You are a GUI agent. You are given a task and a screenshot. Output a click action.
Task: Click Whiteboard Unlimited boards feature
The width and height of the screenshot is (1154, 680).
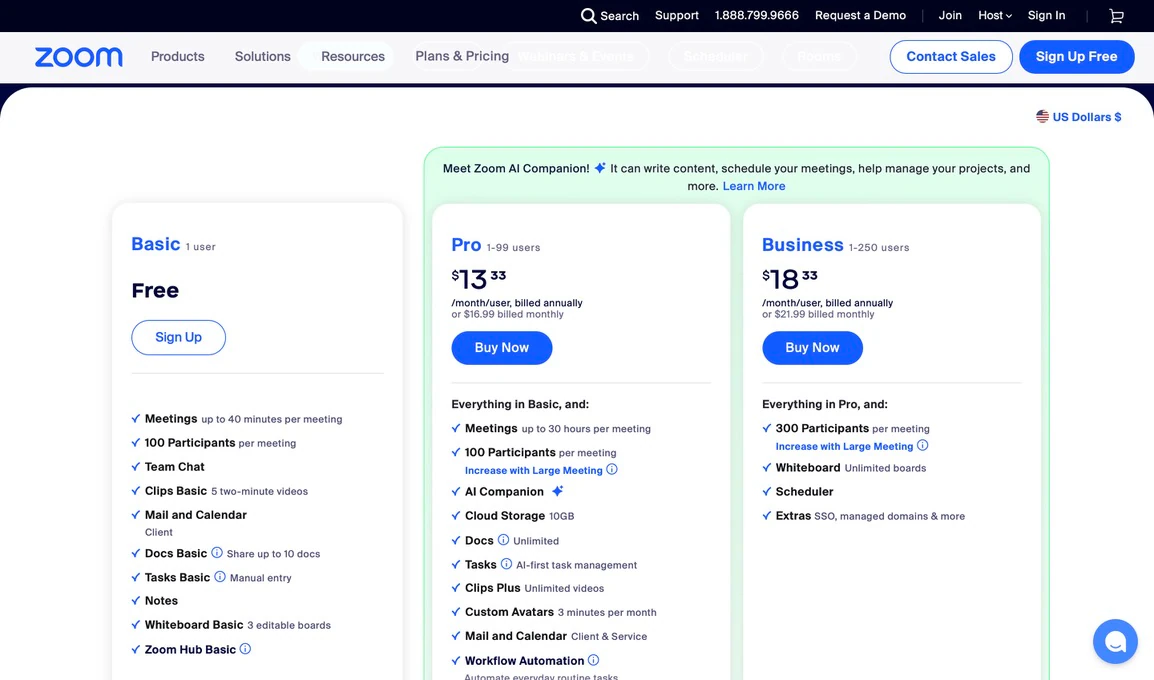pyautogui.click(x=851, y=467)
